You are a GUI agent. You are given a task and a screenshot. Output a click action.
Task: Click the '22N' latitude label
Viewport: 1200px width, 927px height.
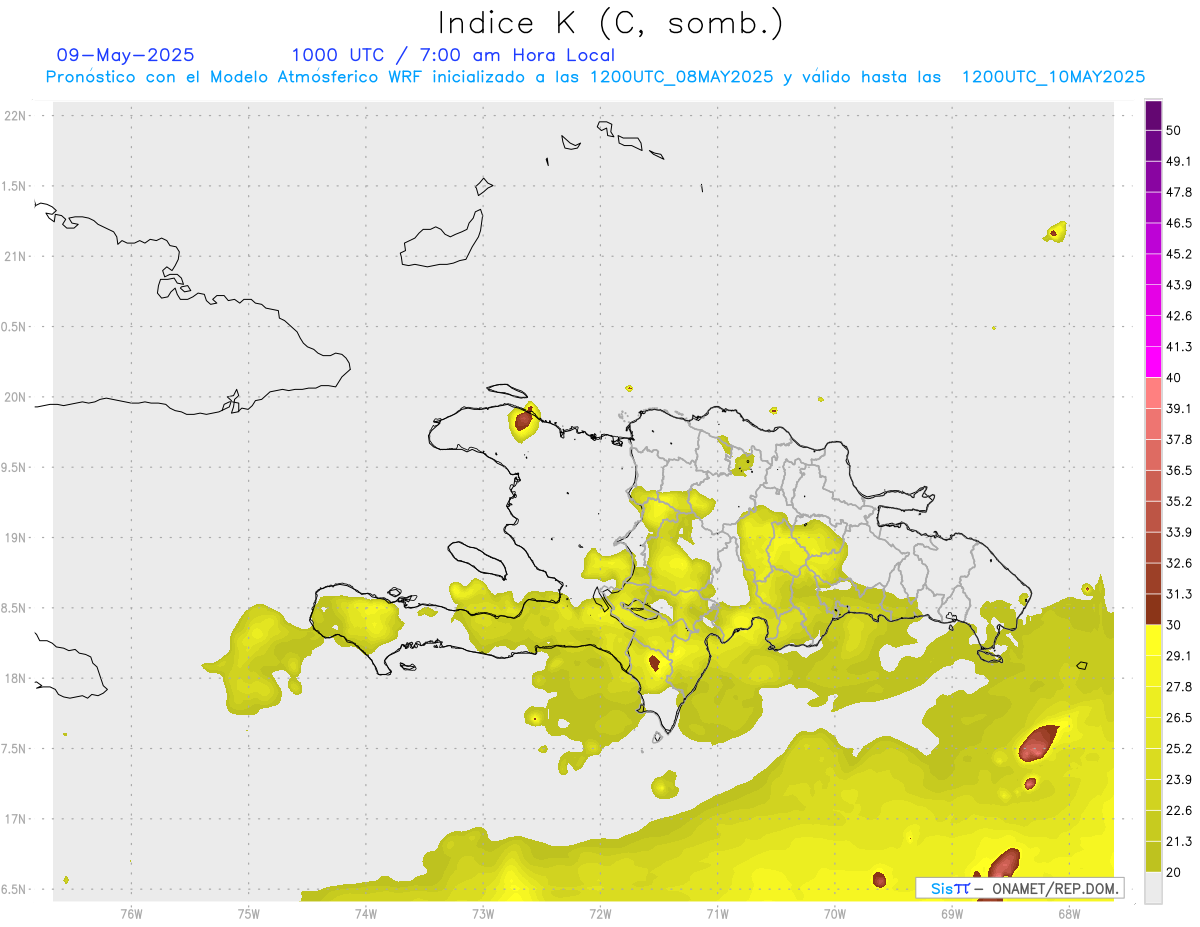(x=15, y=116)
